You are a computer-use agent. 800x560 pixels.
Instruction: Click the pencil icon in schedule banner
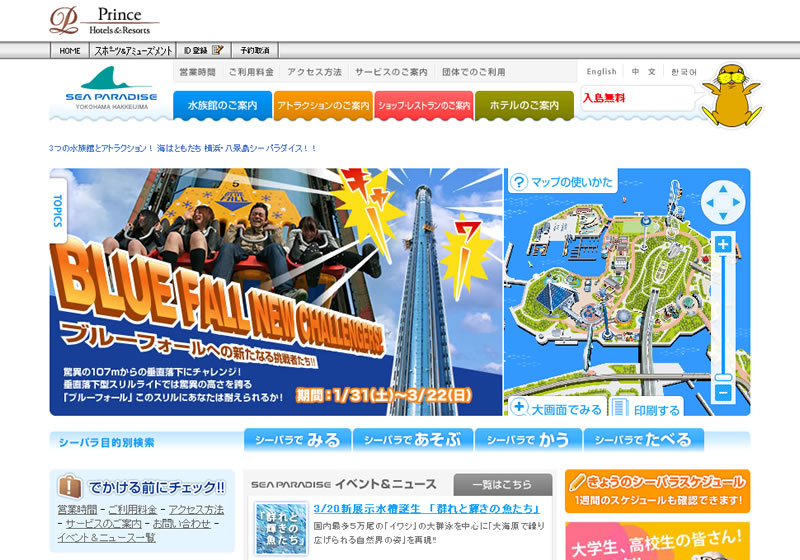577,482
